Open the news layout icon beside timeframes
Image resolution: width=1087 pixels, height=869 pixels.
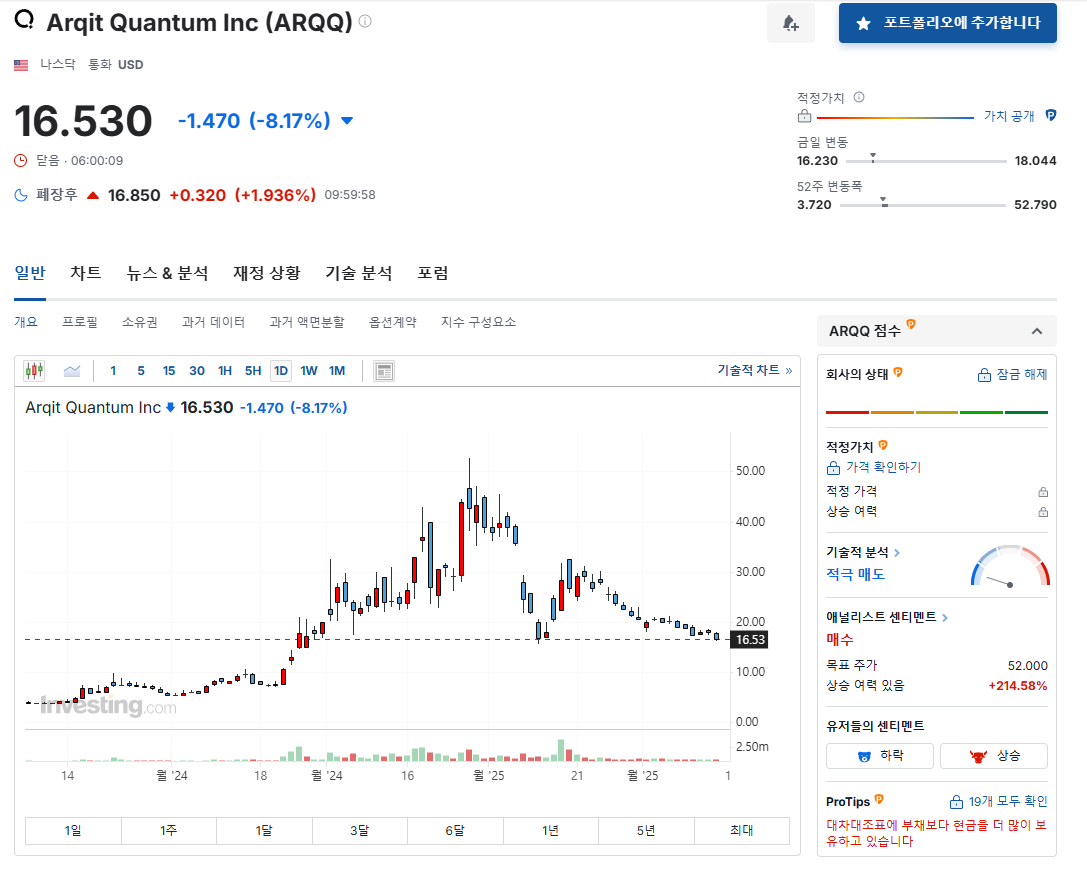[x=382, y=370]
